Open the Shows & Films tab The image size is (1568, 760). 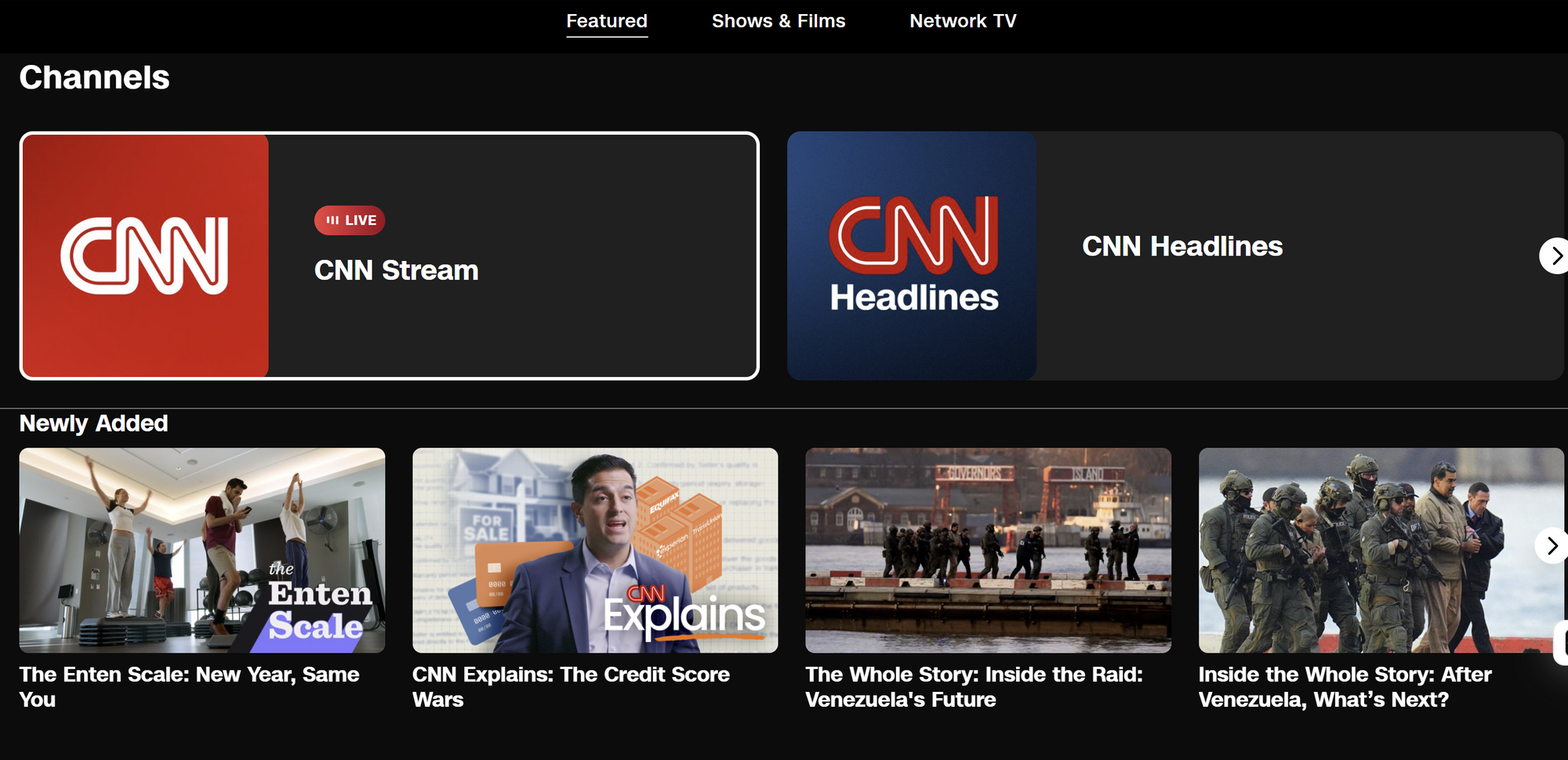pos(778,21)
